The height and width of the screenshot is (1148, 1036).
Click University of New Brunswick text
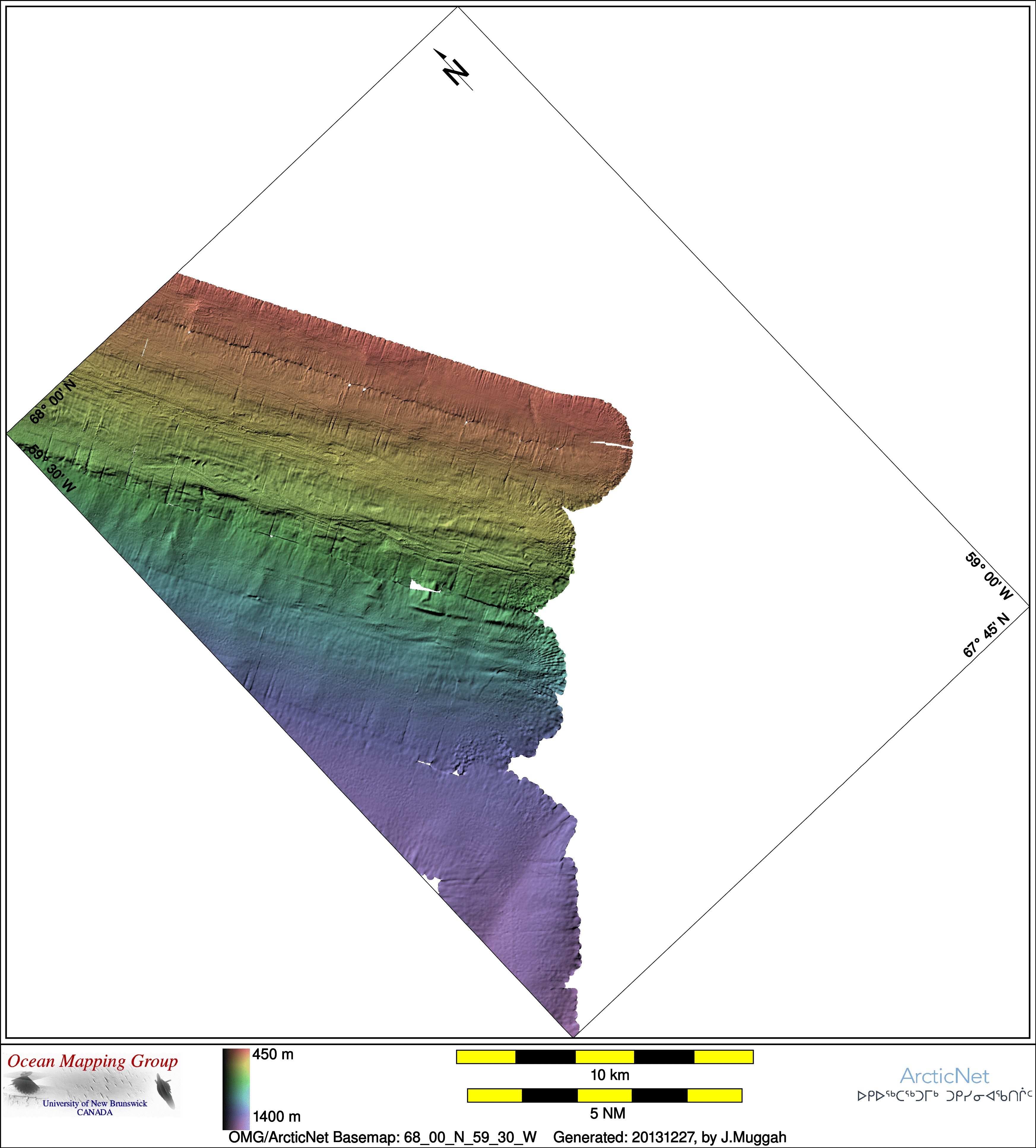point(94,1103)
